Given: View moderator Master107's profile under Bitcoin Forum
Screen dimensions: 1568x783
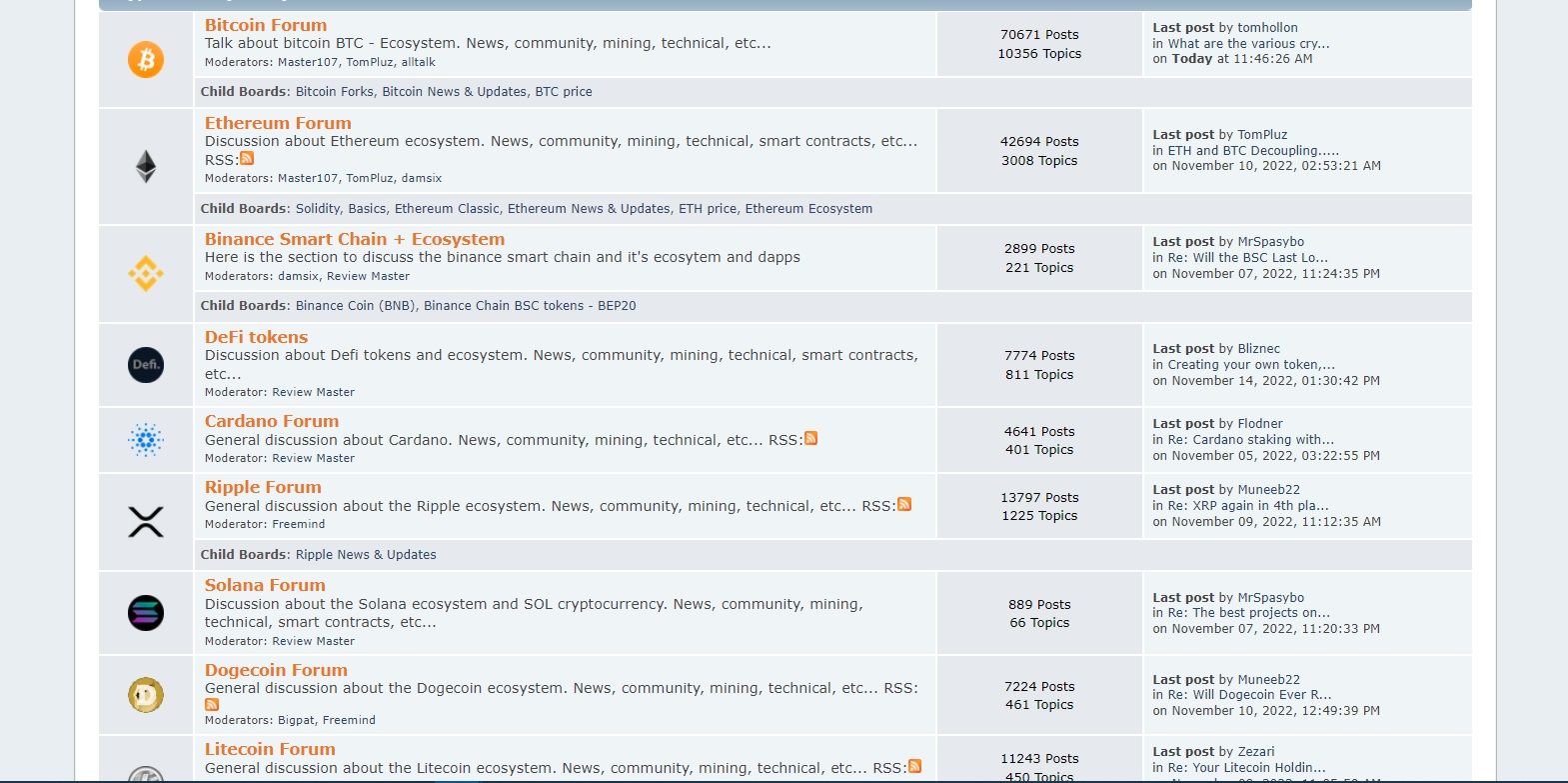Looking at the screenshot, I should [x=307, y=62].
